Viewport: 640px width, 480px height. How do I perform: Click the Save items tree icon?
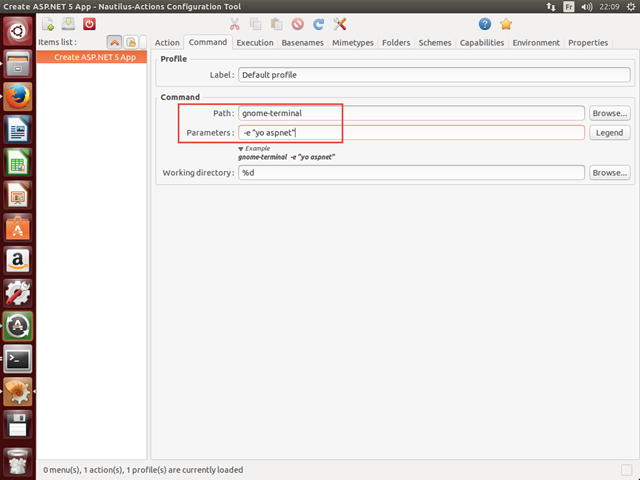(68, 24)
